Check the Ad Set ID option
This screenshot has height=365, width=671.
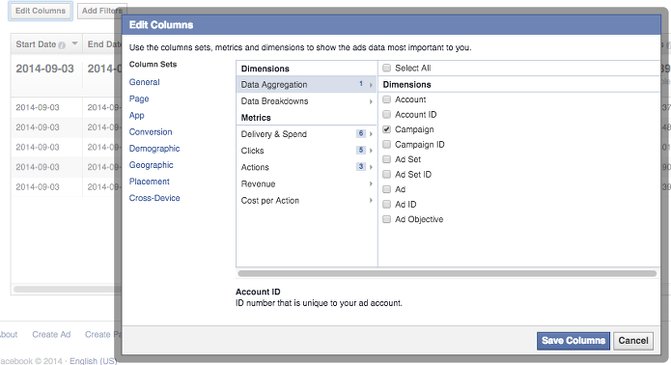coord(387,174)
